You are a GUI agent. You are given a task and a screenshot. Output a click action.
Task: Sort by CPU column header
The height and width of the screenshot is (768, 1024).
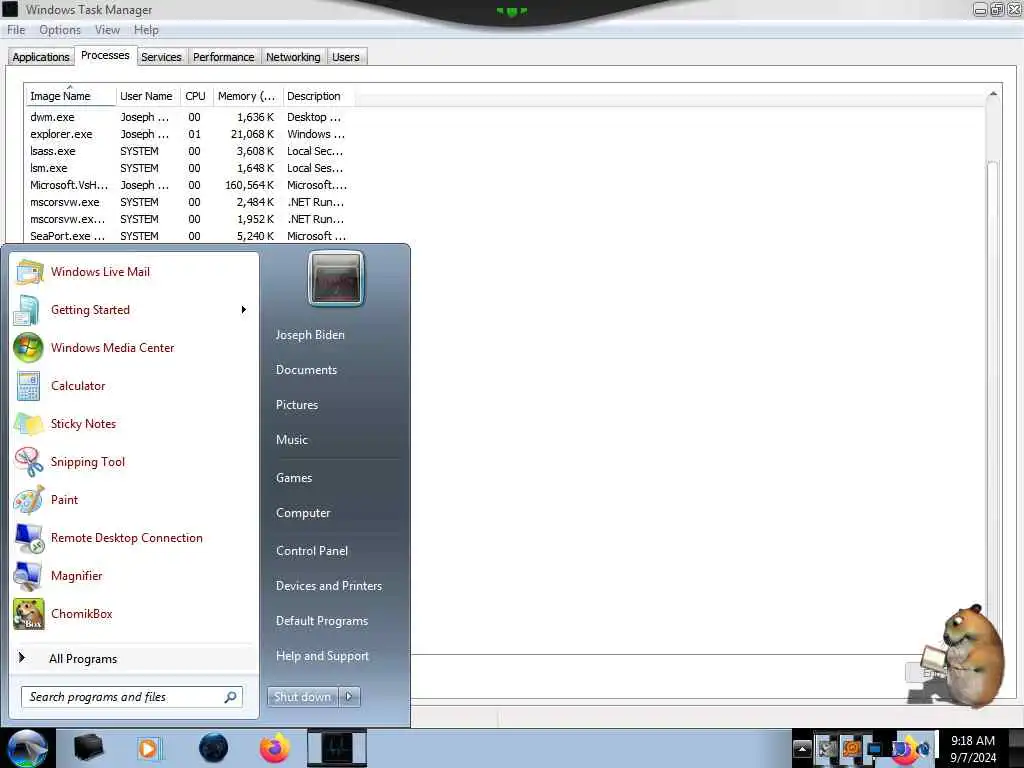(195, 96)
